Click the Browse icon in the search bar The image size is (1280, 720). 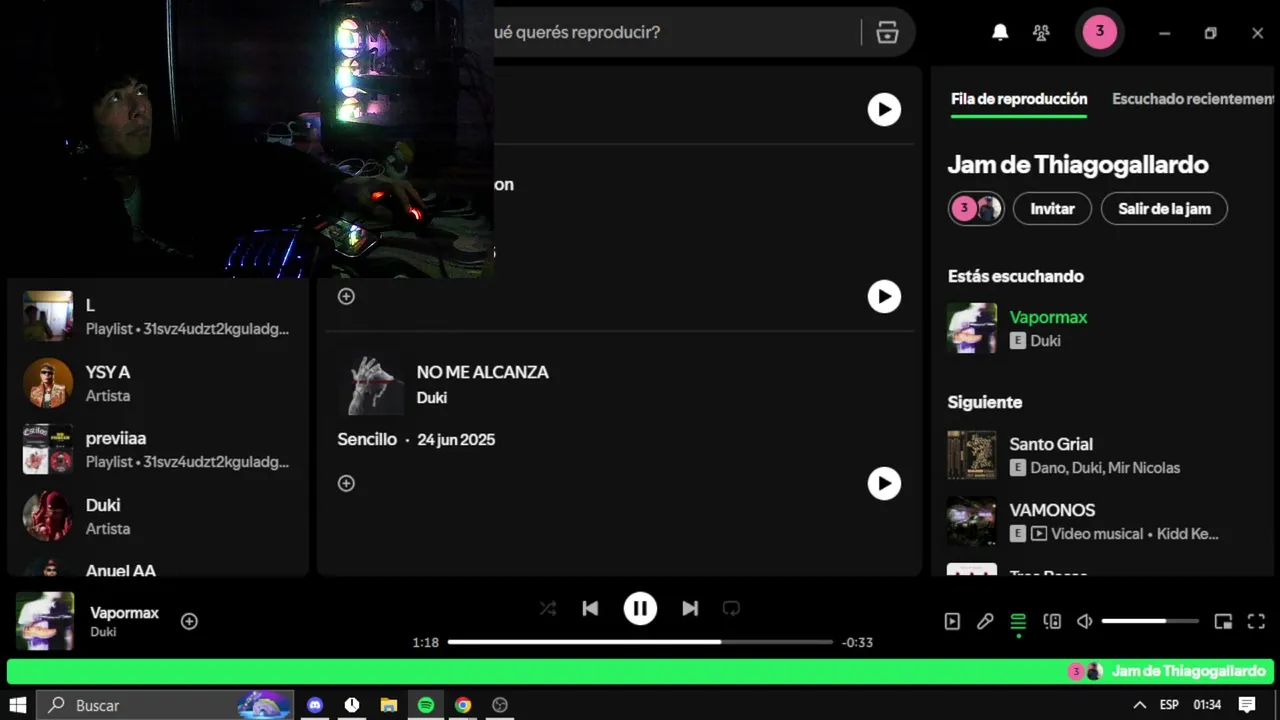click(x=887, y=32)
